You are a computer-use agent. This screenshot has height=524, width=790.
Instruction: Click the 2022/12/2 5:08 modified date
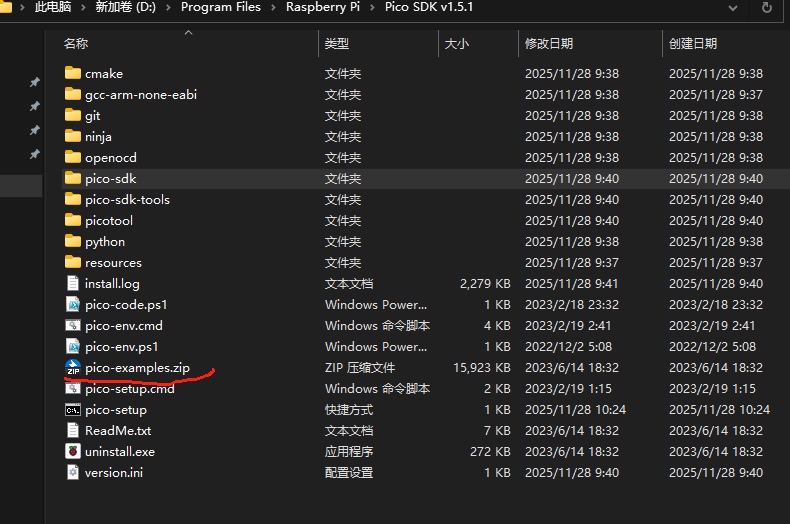568,347
